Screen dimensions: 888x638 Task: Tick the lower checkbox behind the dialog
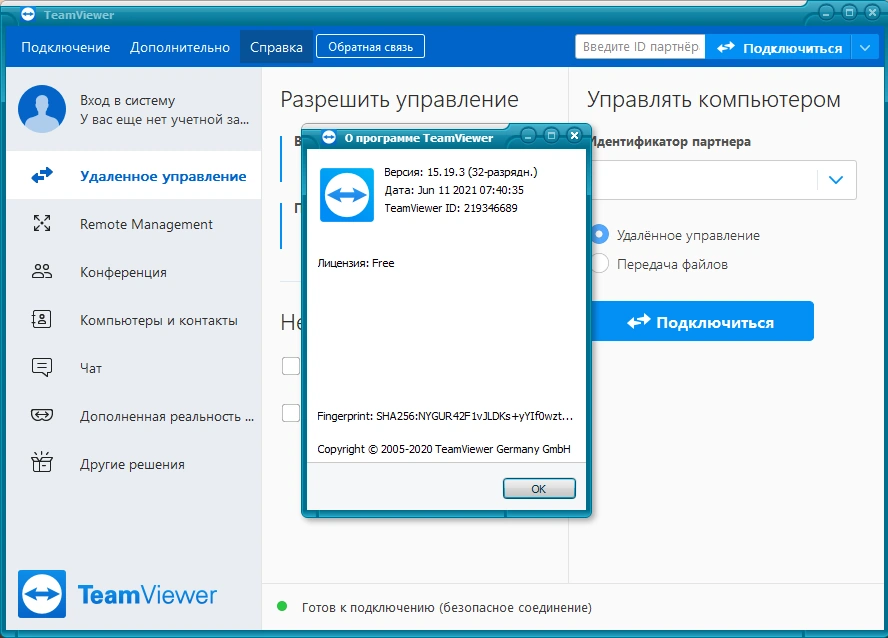click(x=291, y=413)
